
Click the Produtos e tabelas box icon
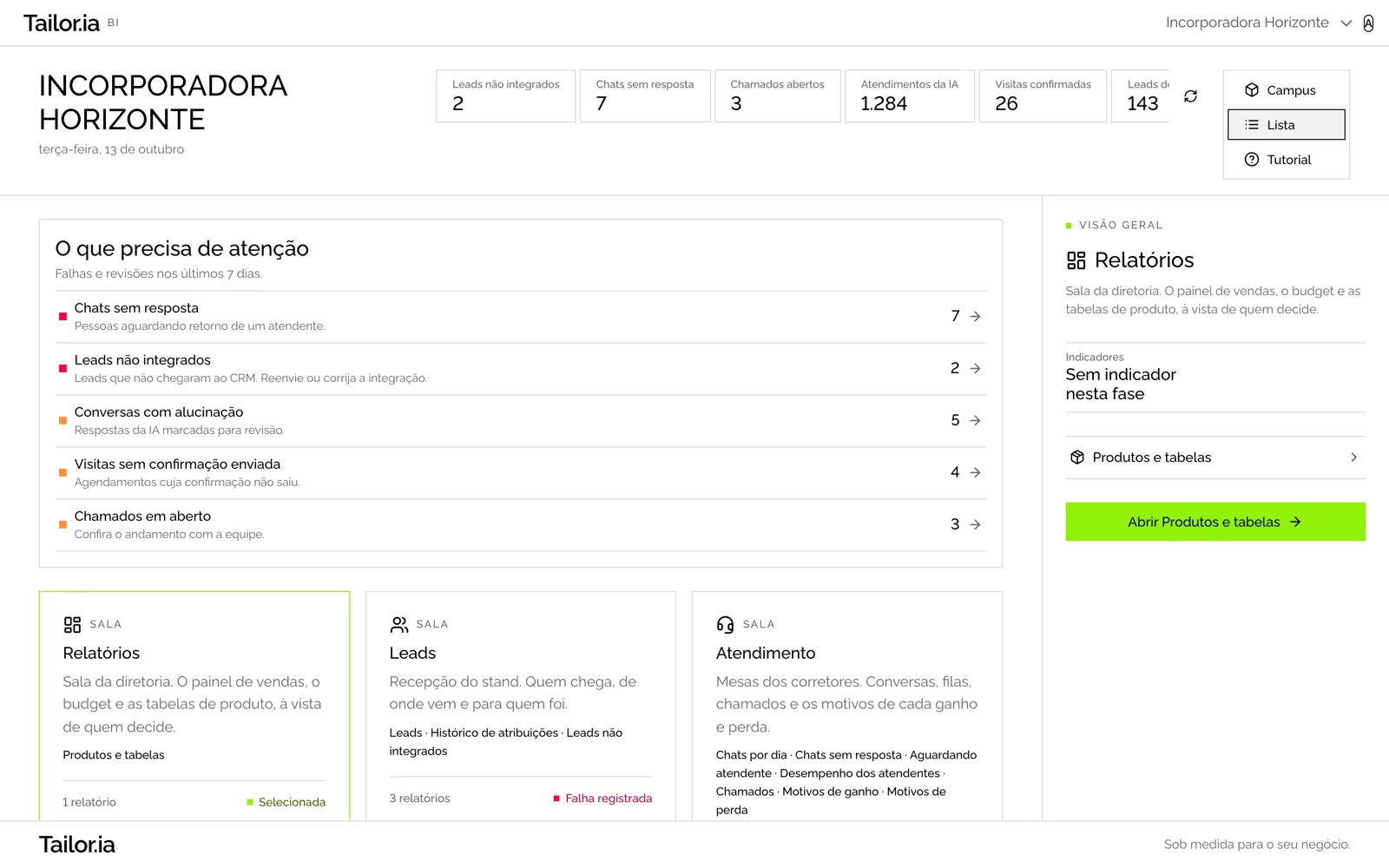point(1077,457)
